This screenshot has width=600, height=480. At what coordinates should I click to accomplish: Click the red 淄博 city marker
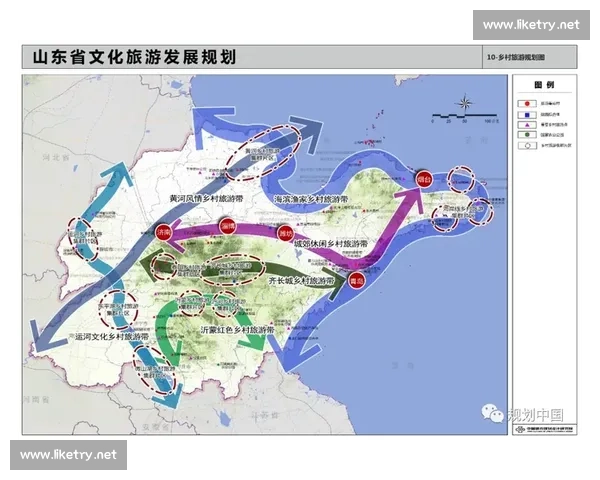pyautogui.click(x=228, y=226)
